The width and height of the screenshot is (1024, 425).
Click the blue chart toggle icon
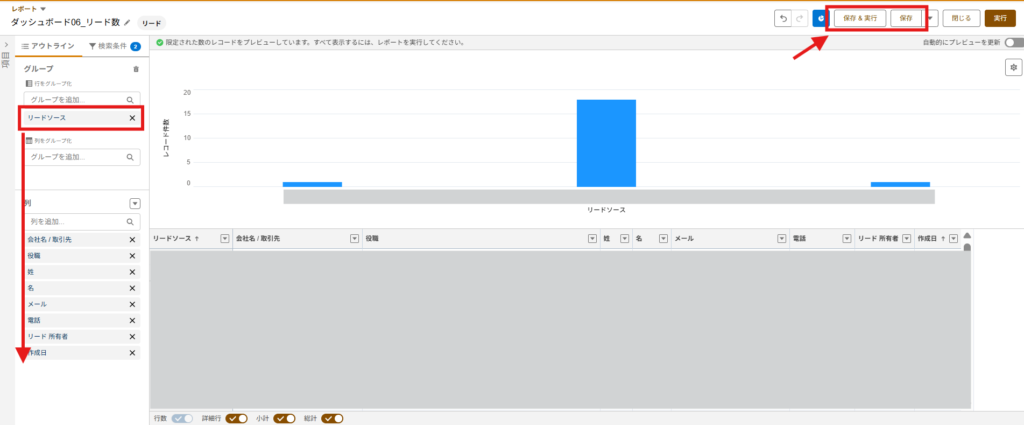coord(819,18)
